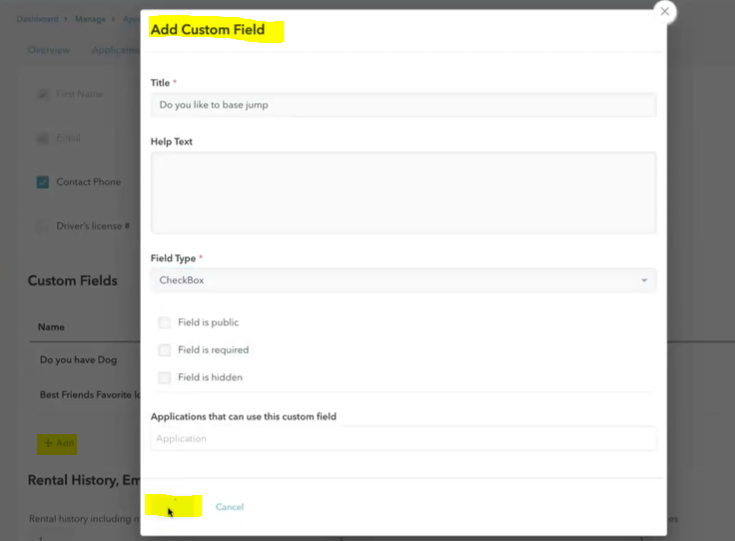Click the Field Type dropdown arrow

644,281
